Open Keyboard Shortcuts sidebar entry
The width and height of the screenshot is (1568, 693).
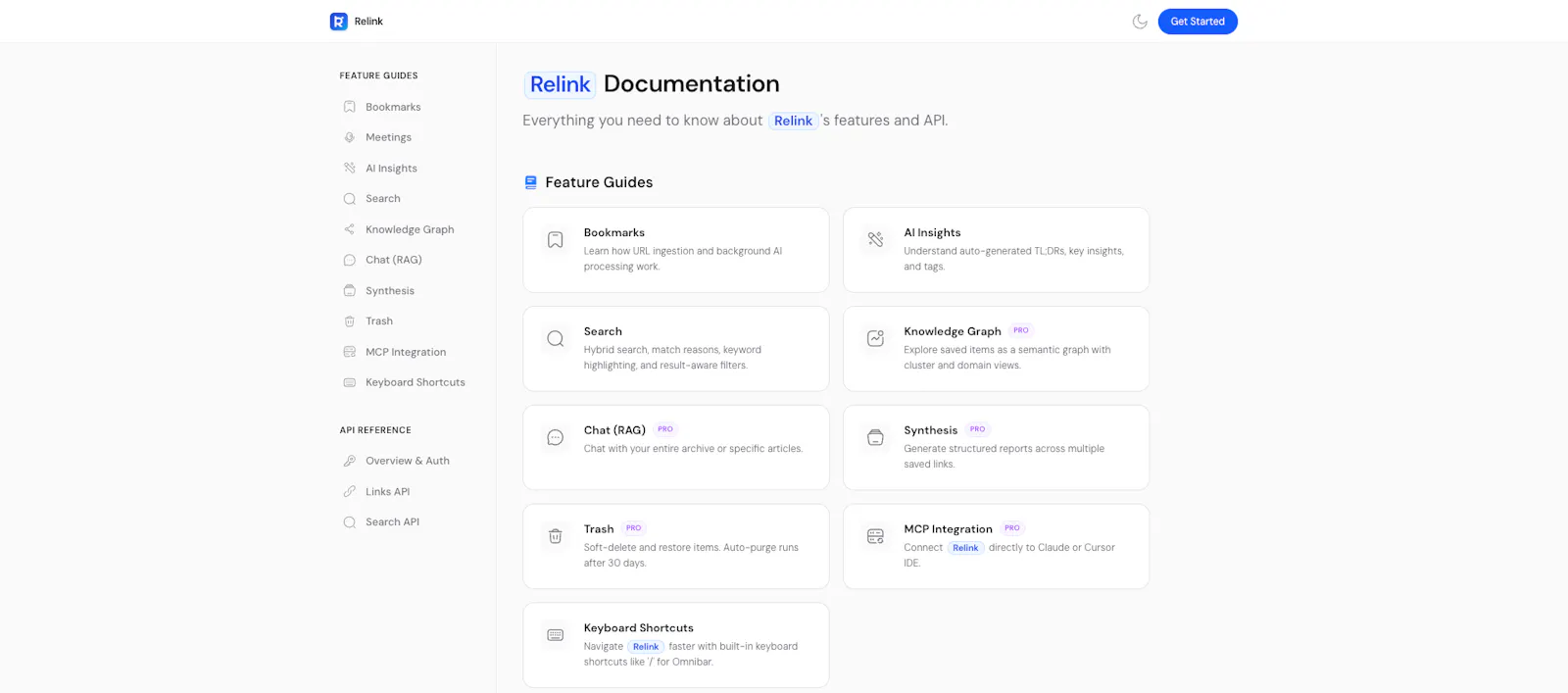[x=416, y=382]
